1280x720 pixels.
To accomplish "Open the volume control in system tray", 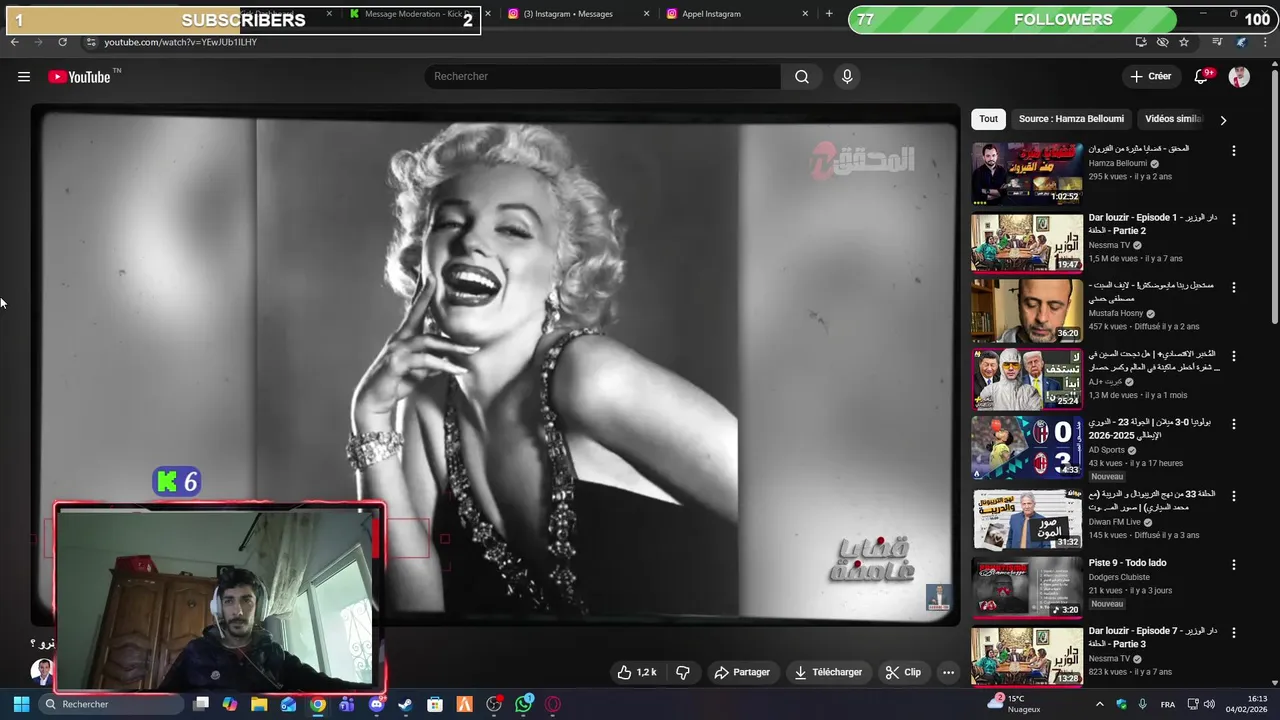I will (x=1209, y=704).
